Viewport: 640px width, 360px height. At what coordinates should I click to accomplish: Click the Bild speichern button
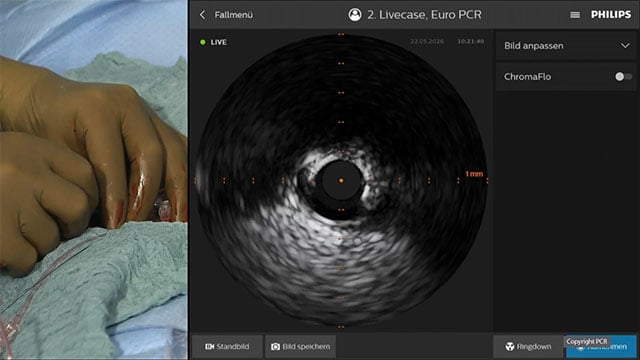click(300, 347)
